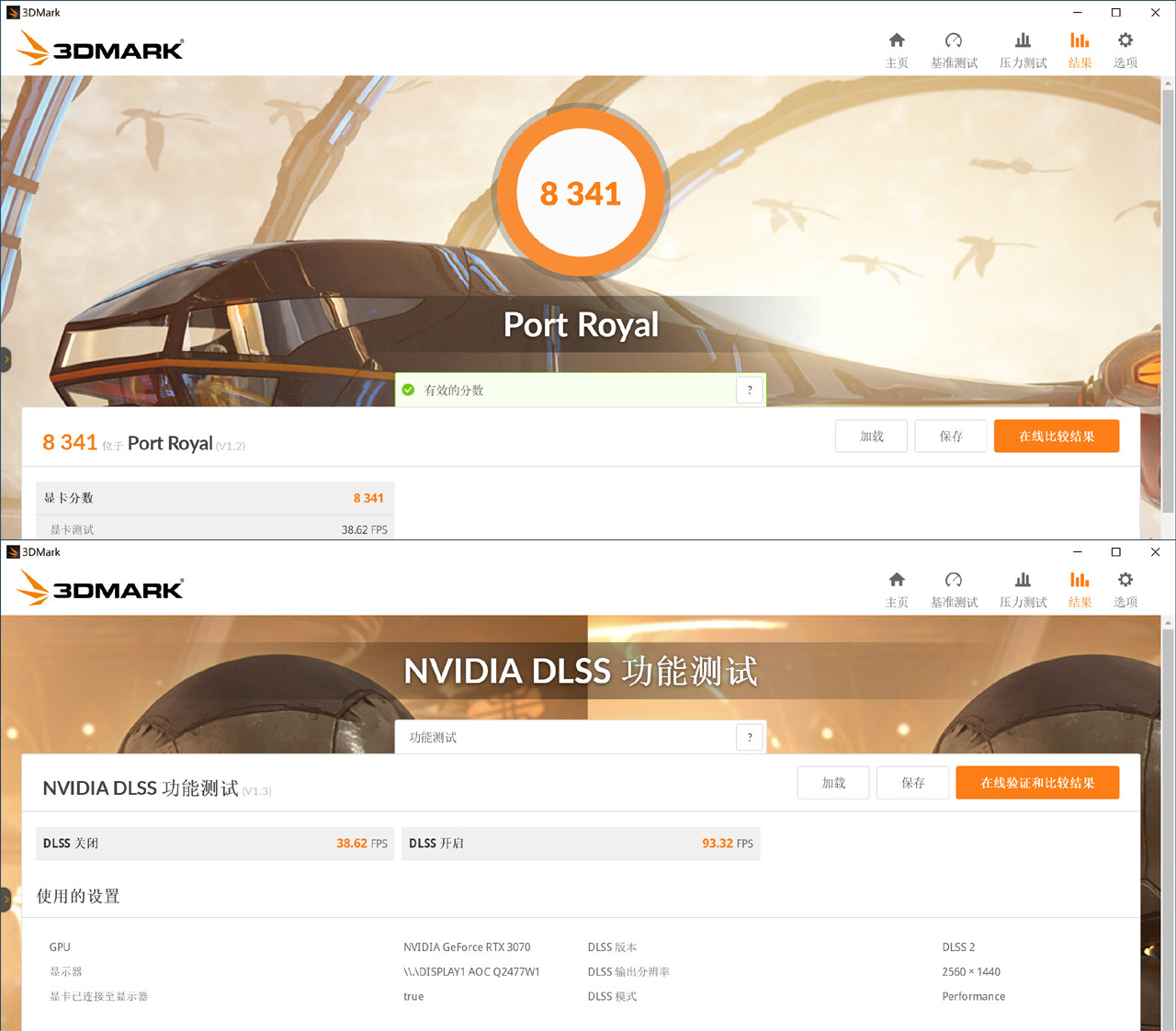
Task: Open the Options gear in DLSS window
Action: 1125,587
